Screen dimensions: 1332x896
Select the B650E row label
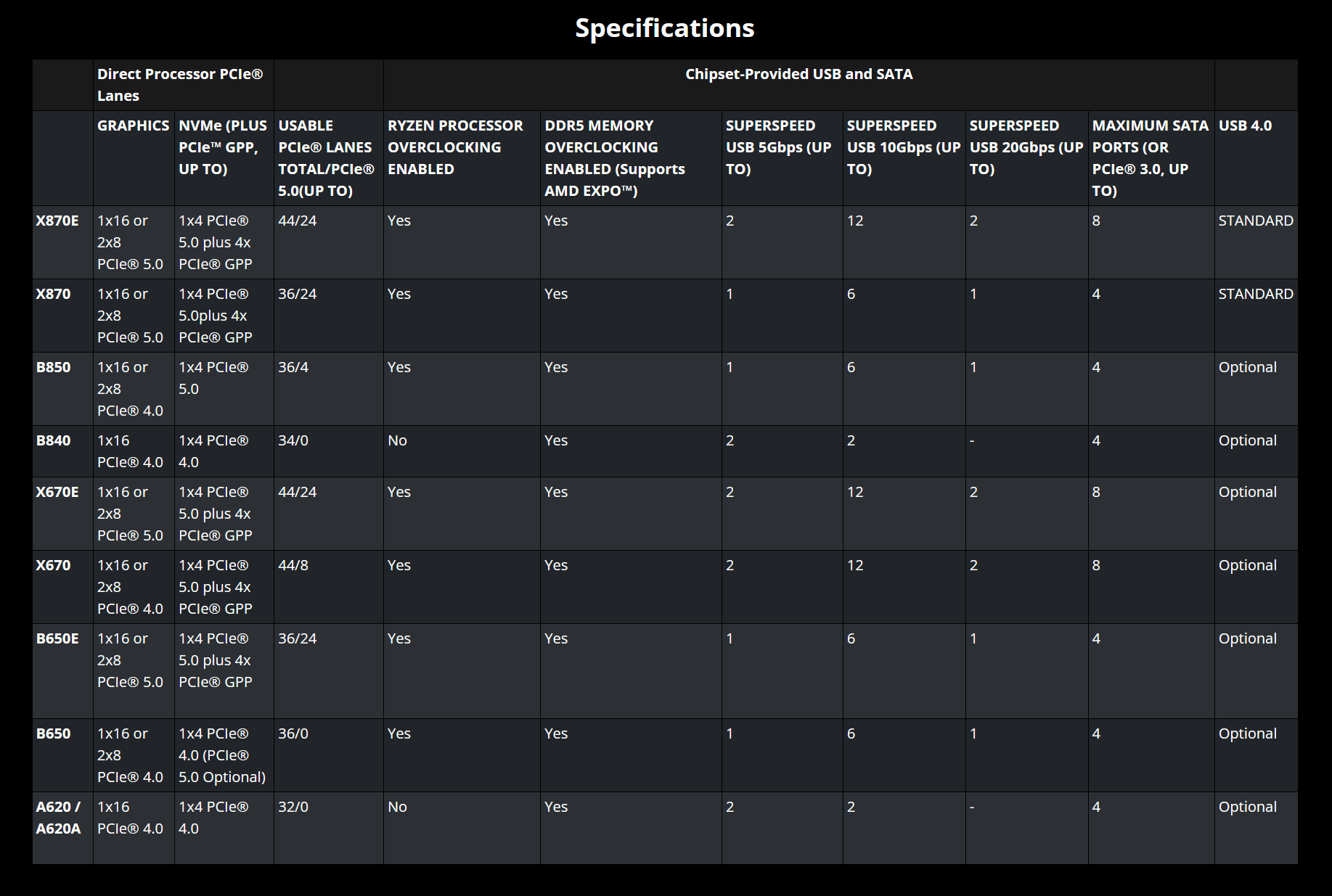pyautogui.click(x=62, y=671)
